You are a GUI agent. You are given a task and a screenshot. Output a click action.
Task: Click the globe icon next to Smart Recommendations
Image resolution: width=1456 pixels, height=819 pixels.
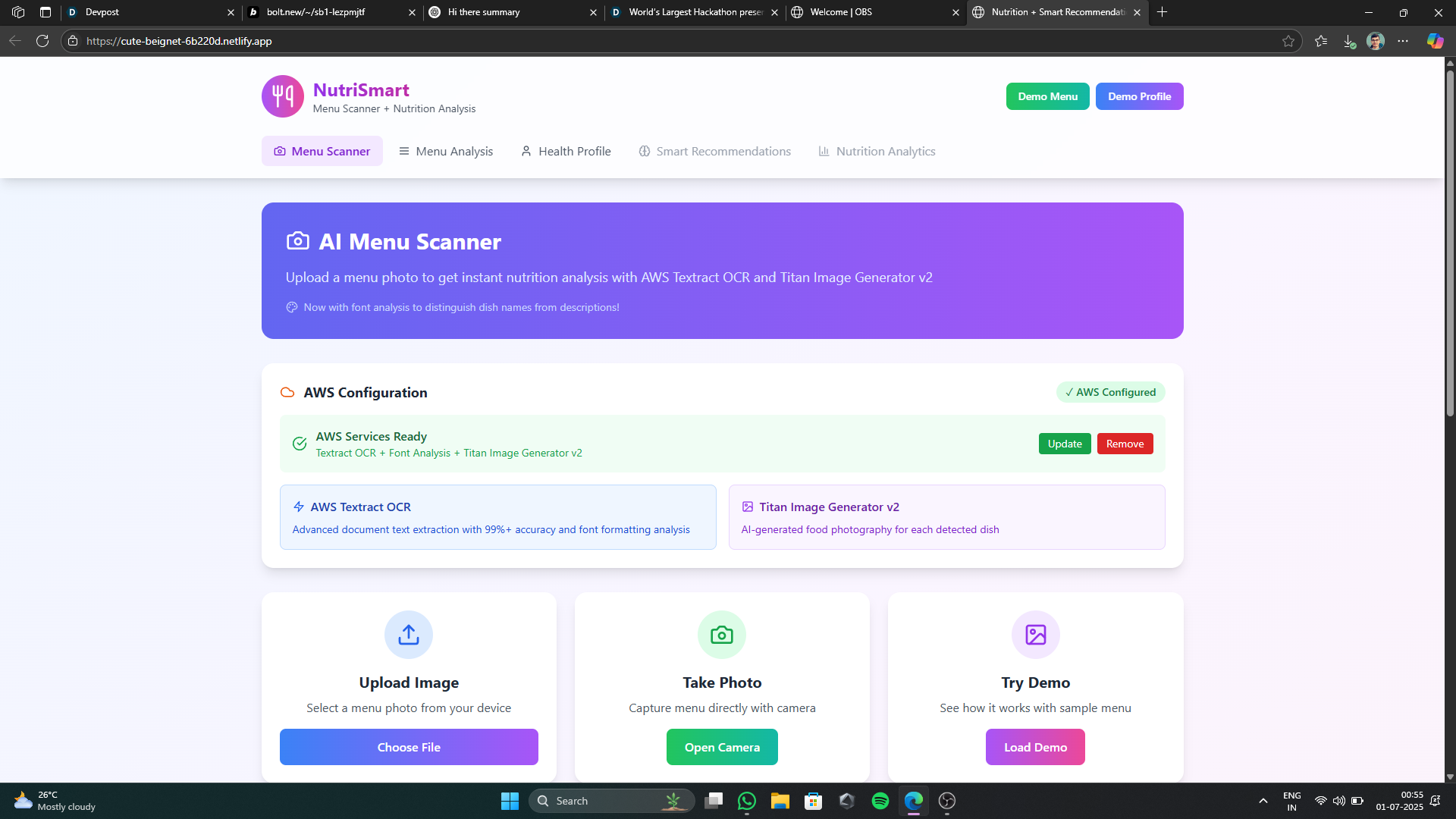point(644,151)
